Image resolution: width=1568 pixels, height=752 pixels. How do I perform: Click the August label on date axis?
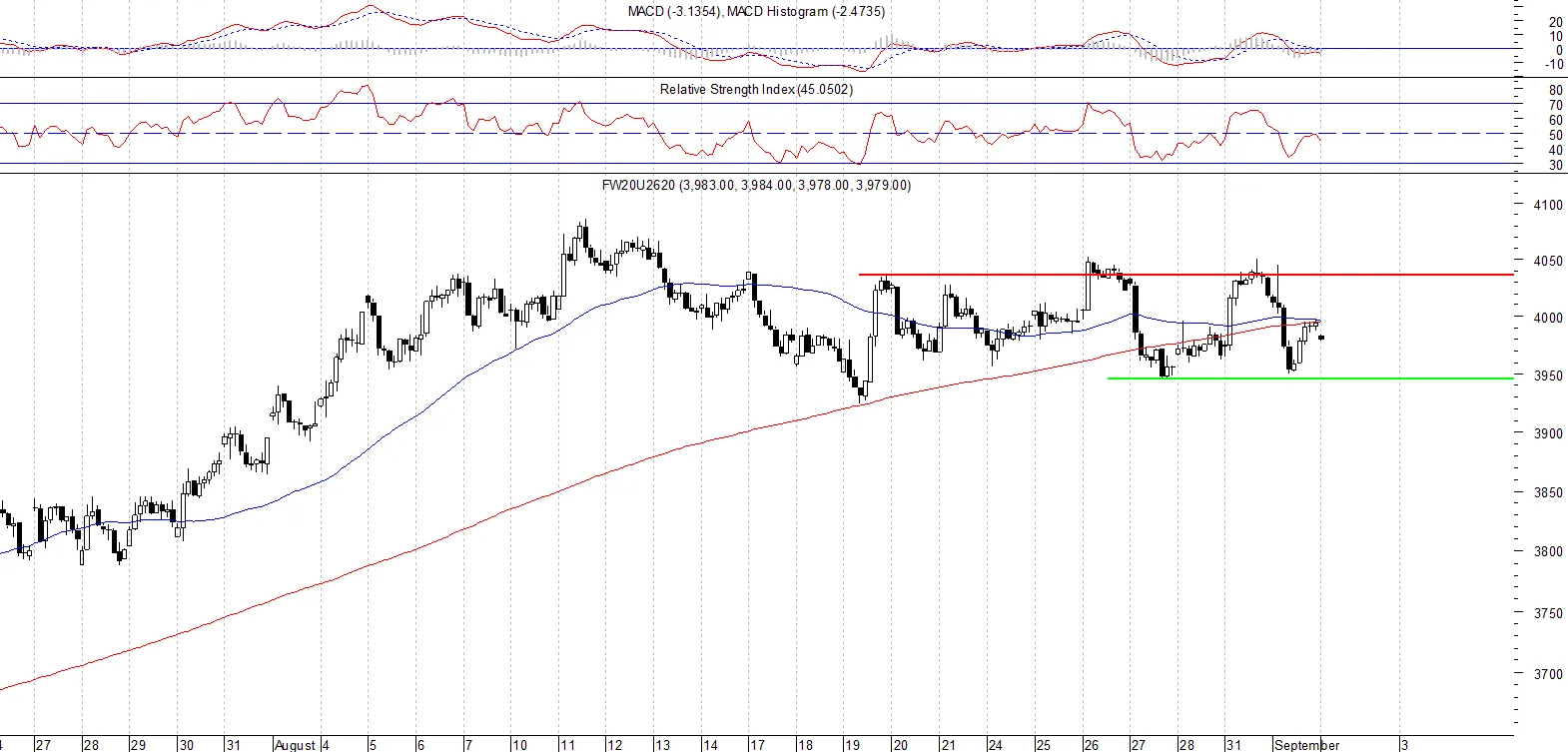[295, 745]
